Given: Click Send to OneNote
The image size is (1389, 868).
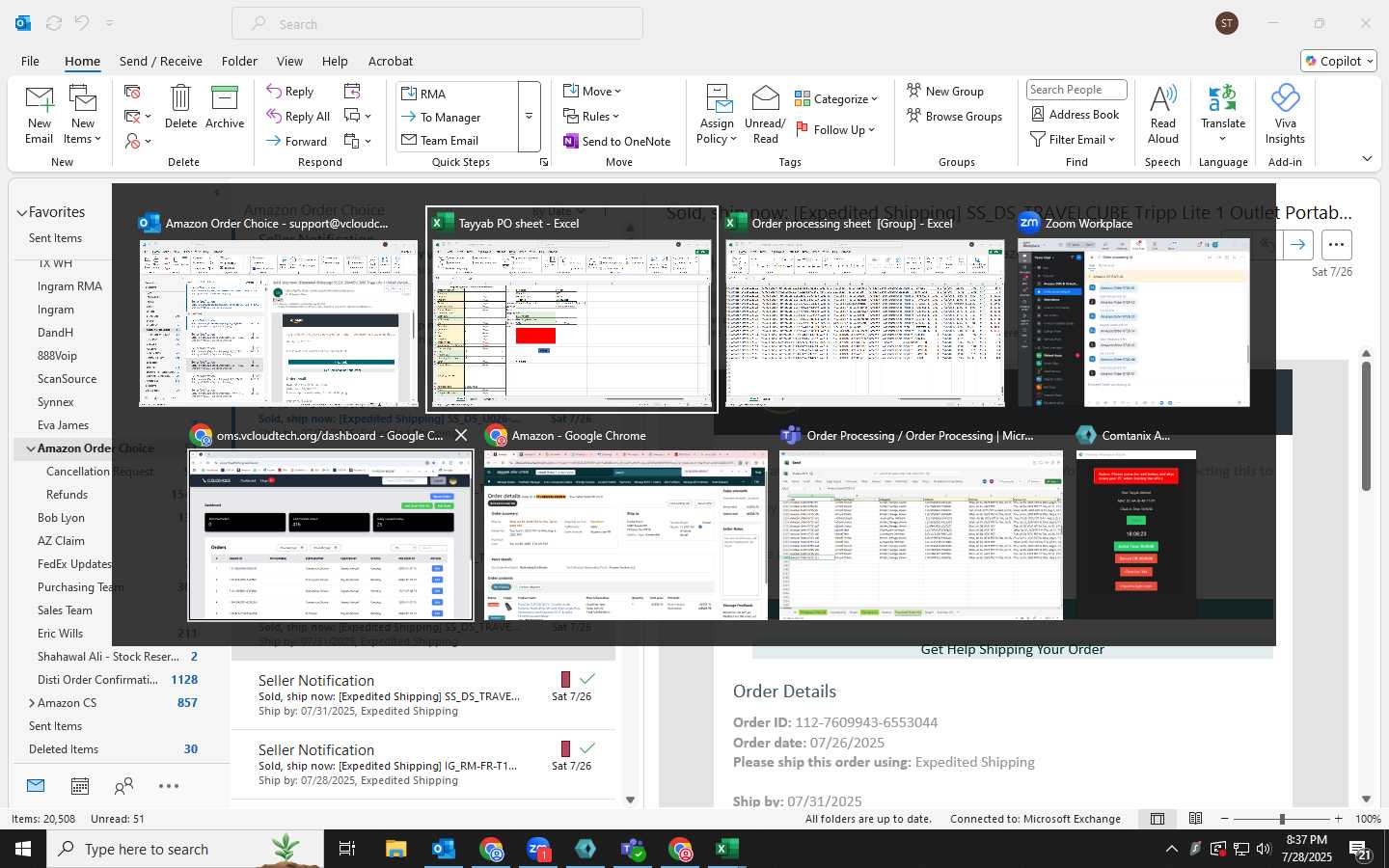Looking at the screenshot, I should click(x=617, y=141).
